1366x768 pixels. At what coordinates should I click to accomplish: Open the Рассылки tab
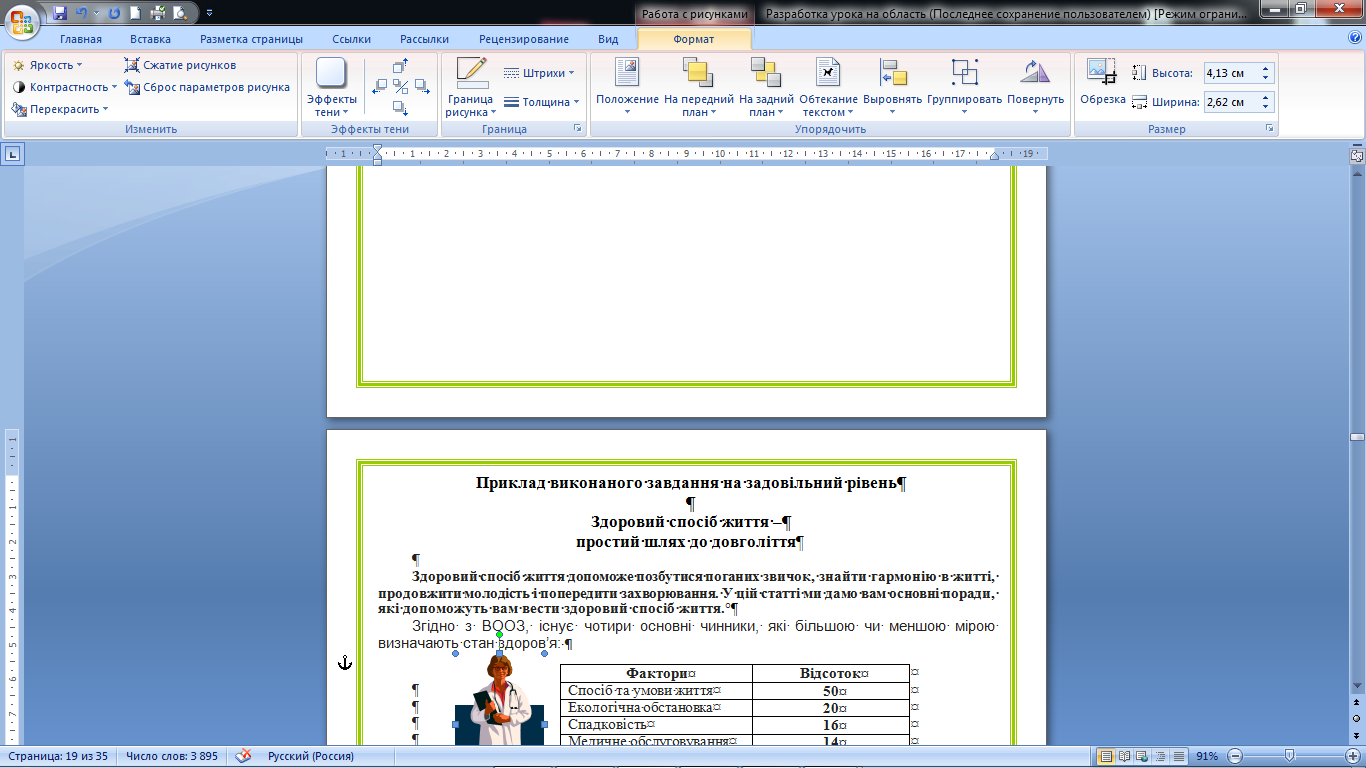pos(424,39)
